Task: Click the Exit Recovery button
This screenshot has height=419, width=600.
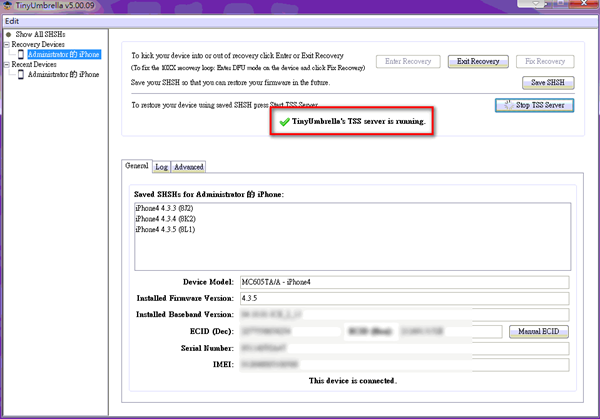Action: point(478,61)
